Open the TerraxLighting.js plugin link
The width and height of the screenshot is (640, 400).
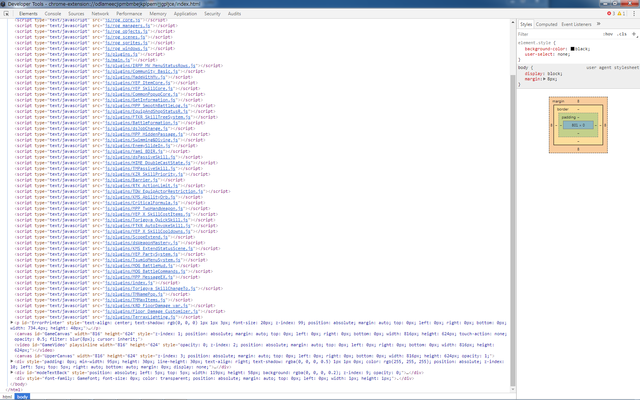tap(140, 317)
